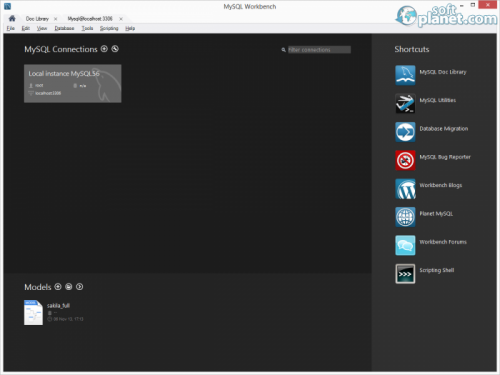Open the sakila_full model file icon
This screenshot has height=375, width=500.
pos(33,312)
